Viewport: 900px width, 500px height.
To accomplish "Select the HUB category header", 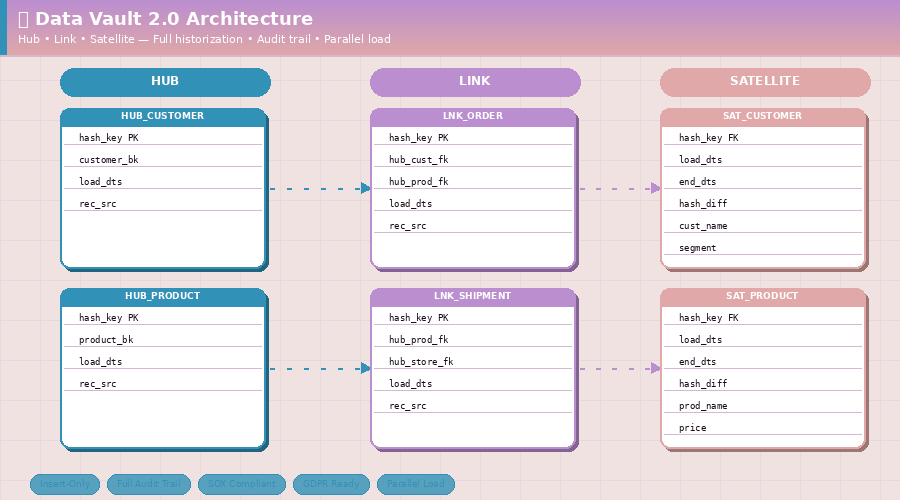I will 165,82.
